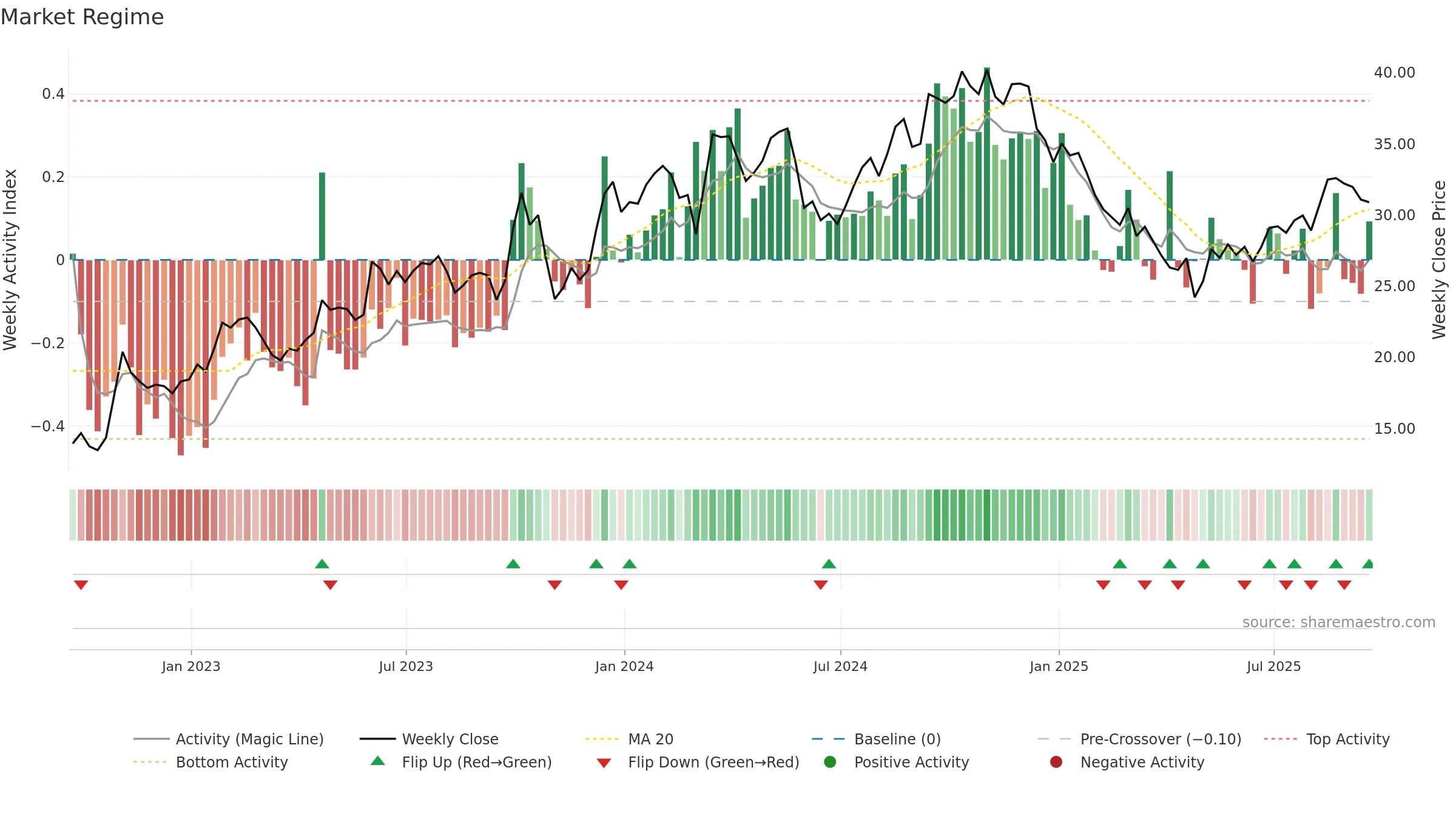Toggle the Weekly Close legend entry
1456x819 pixels.
[429, 739]
